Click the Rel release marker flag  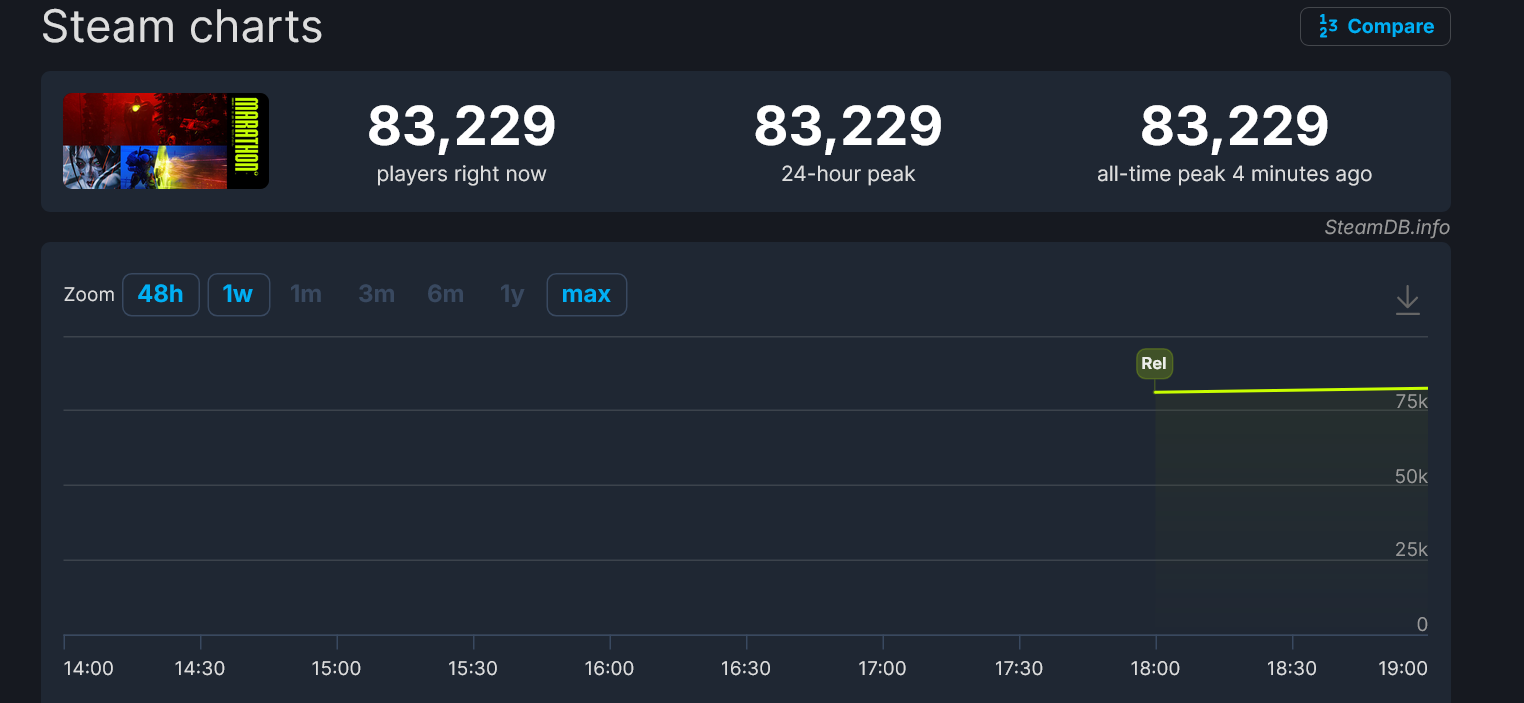point(1154,363)
